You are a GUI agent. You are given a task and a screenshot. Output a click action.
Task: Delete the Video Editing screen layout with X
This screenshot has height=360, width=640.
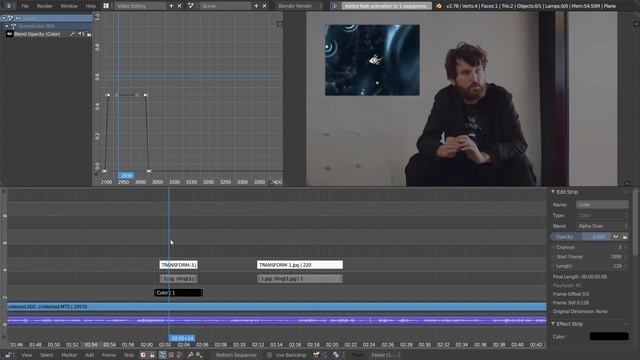coord(180,6)
